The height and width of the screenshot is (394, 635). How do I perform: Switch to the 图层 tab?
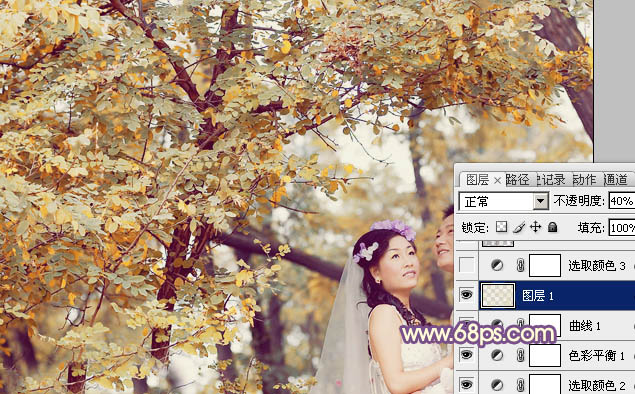pos(477,179)
